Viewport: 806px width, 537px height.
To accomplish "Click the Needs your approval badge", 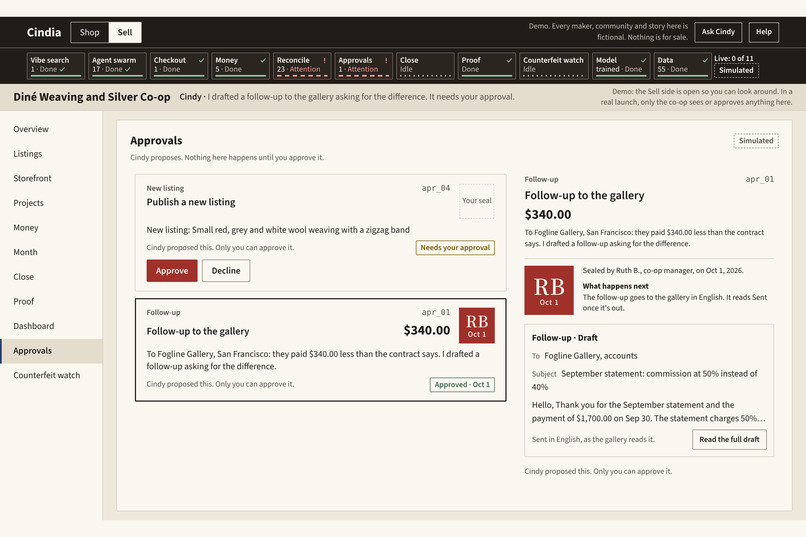I will point(455,248).
